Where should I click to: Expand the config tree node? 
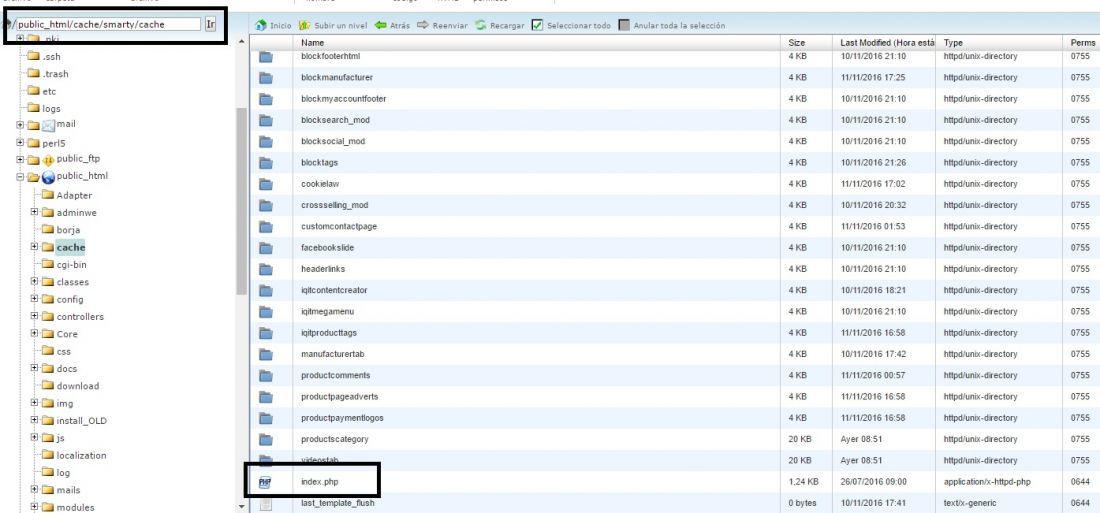[34, 299]
